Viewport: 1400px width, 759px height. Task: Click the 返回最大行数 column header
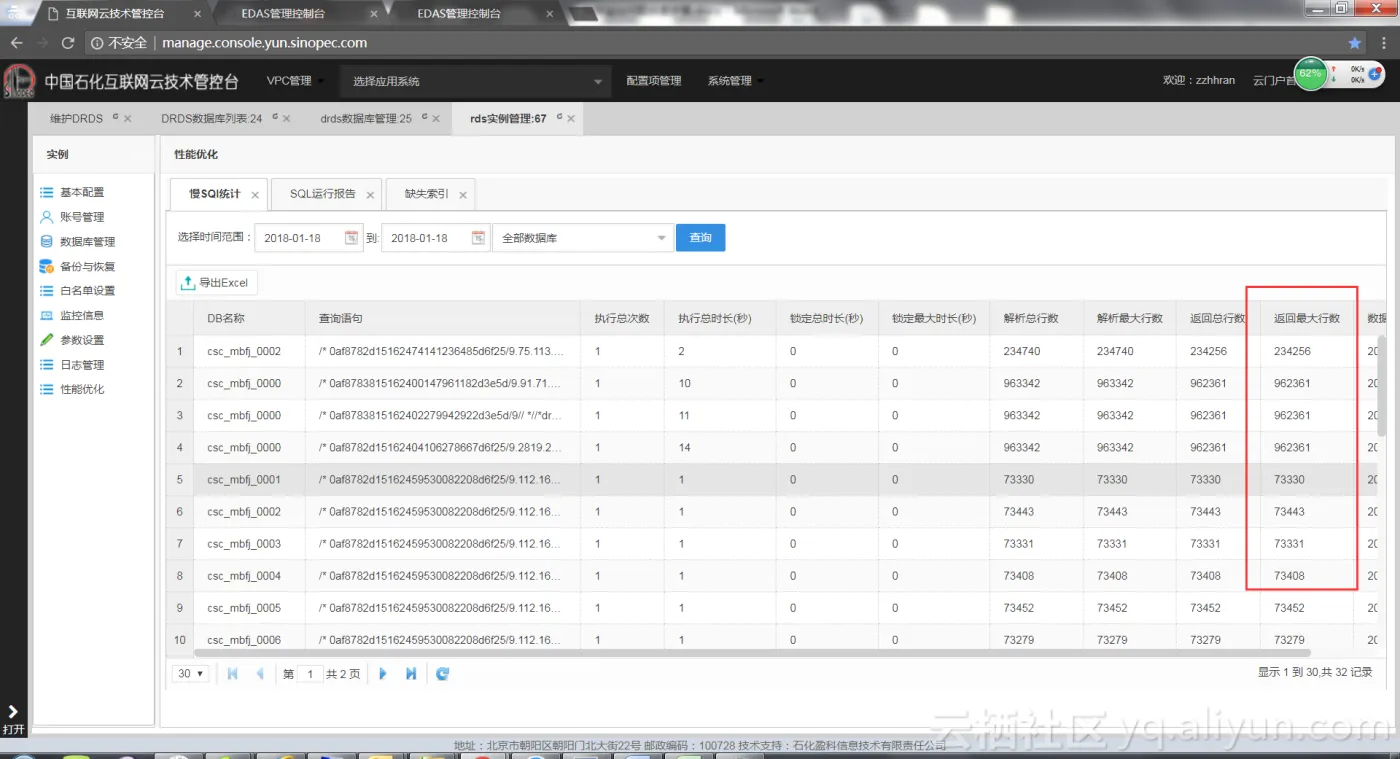(1307, 318)
